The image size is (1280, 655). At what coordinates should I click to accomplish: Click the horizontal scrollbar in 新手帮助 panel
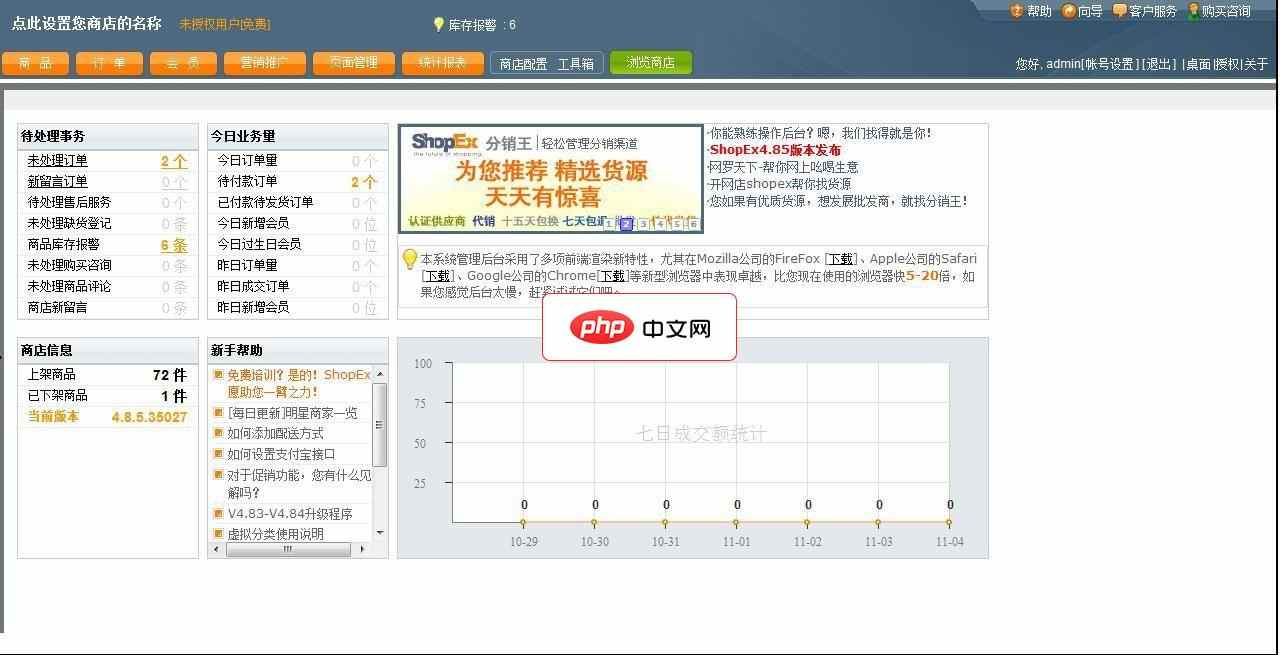point(290,549)
